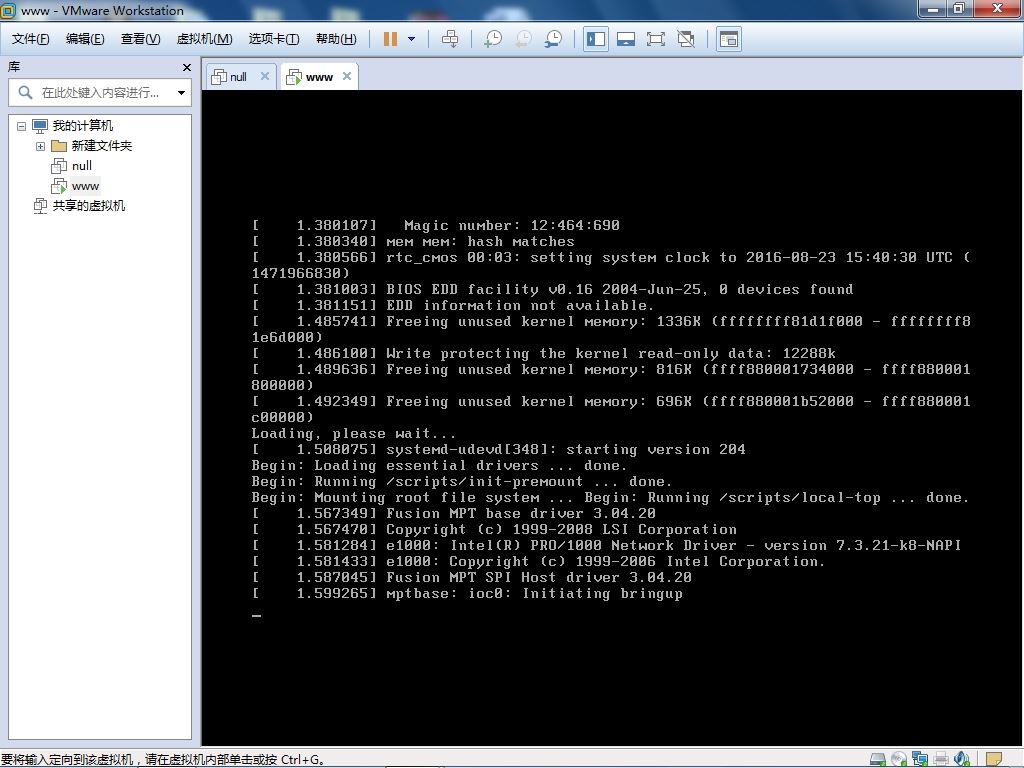Screen dimensions: 1024x768
Task: Click the 库 panel header label
Action: click(14, 67)
